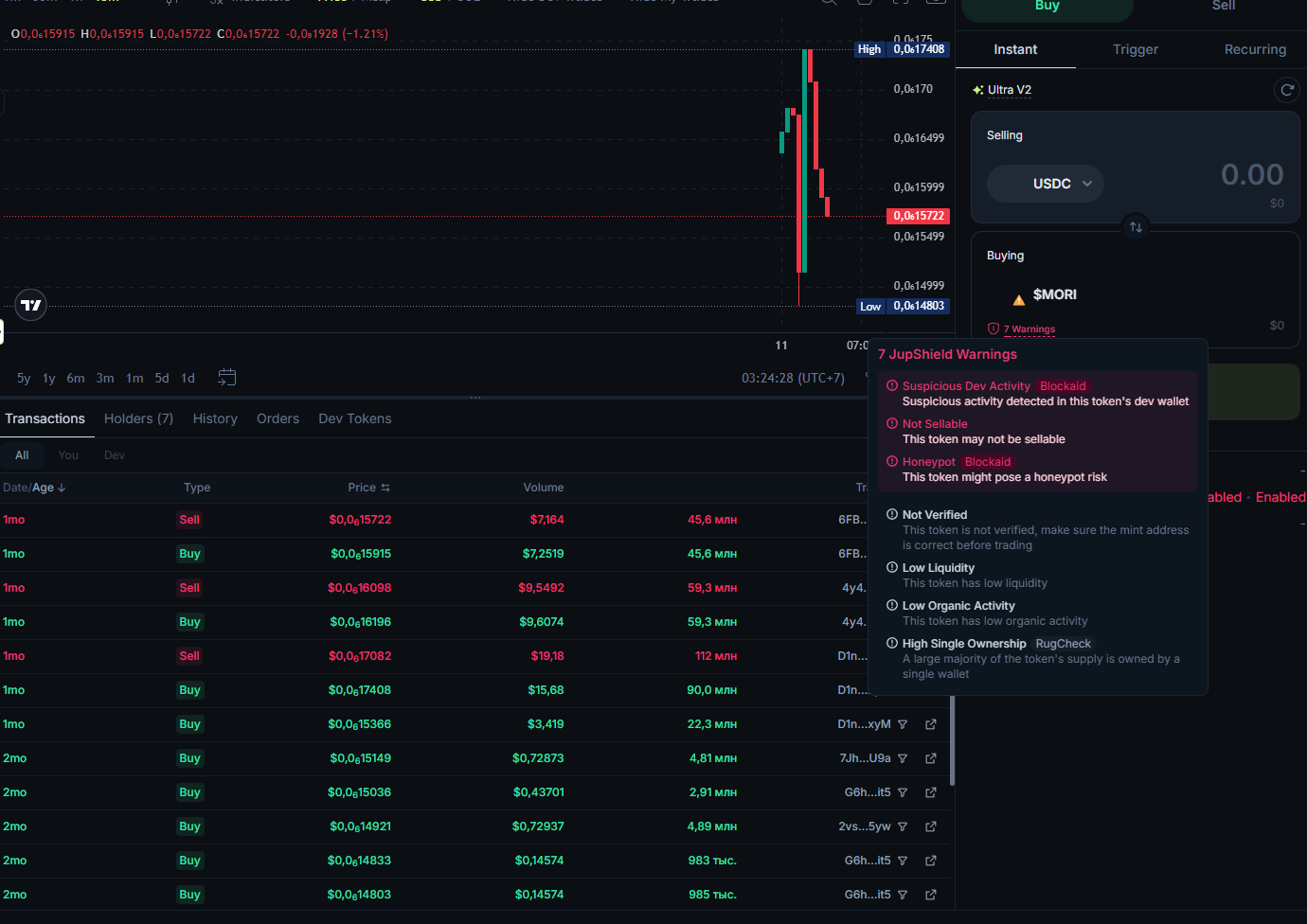Set chart range to 5y
The image size is (1307, 924).
point(24,378)
